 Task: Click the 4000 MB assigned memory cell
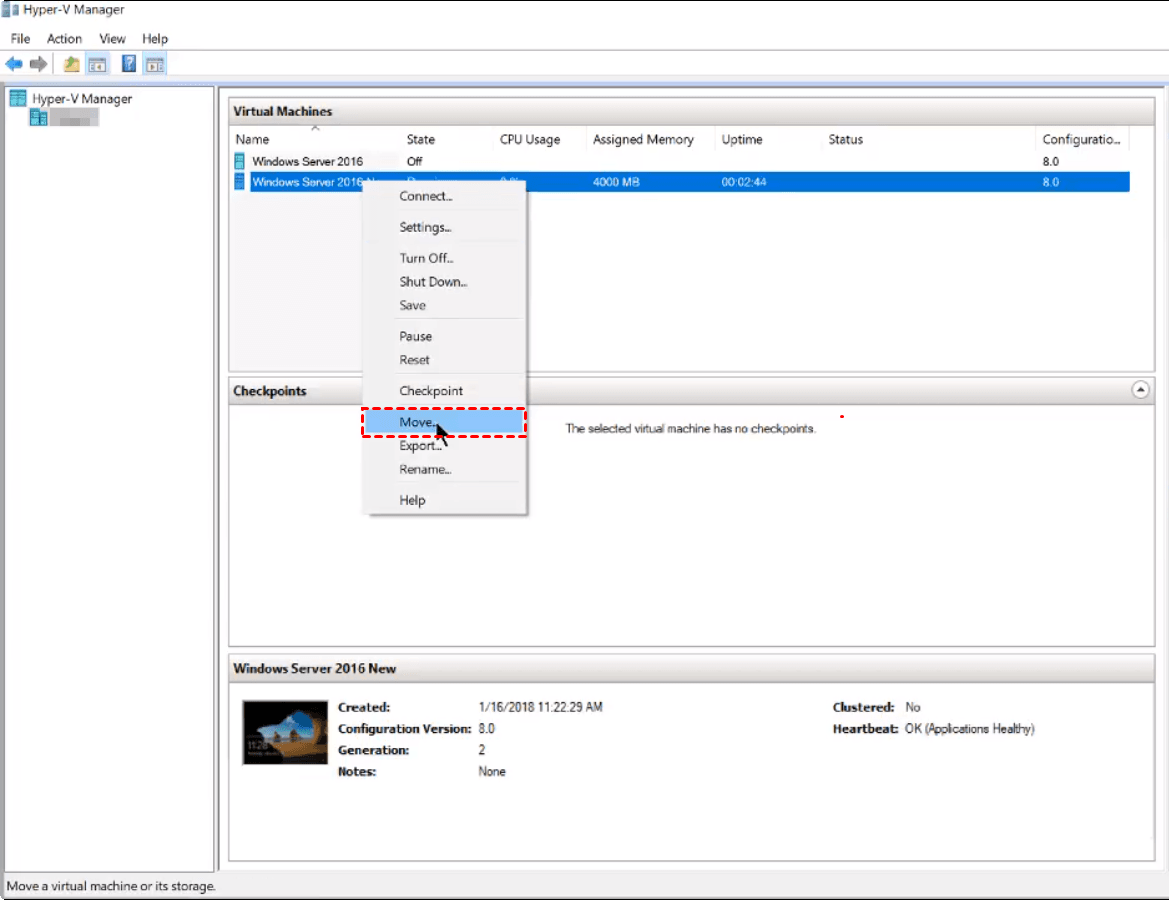[616, 182]
